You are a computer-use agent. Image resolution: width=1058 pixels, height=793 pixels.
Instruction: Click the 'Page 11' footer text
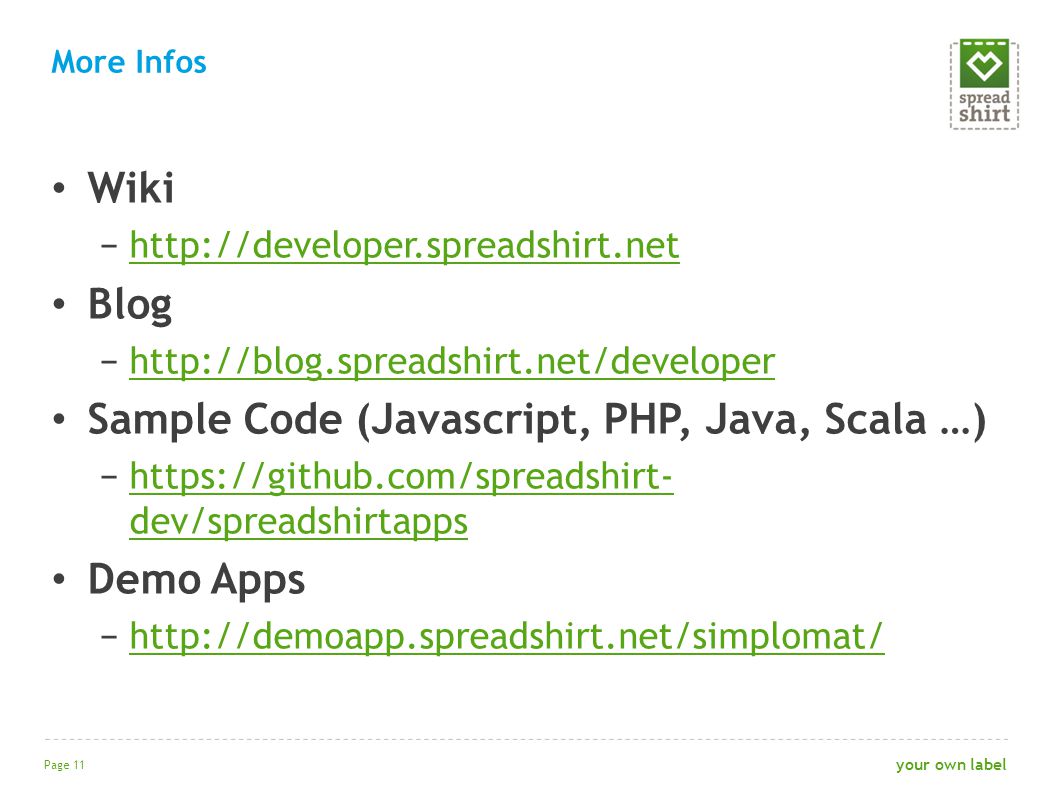65,765
